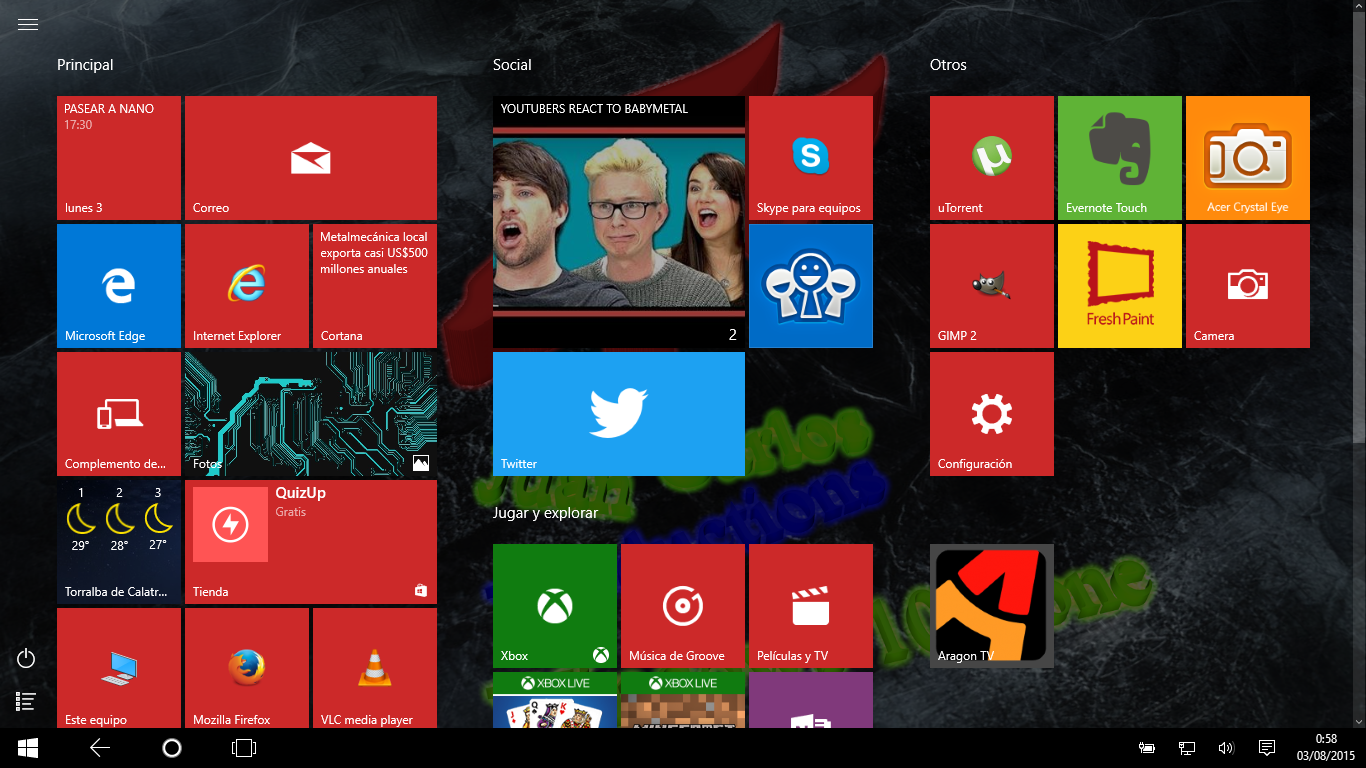Click the battery icon in system tray

coord(1147,748)
